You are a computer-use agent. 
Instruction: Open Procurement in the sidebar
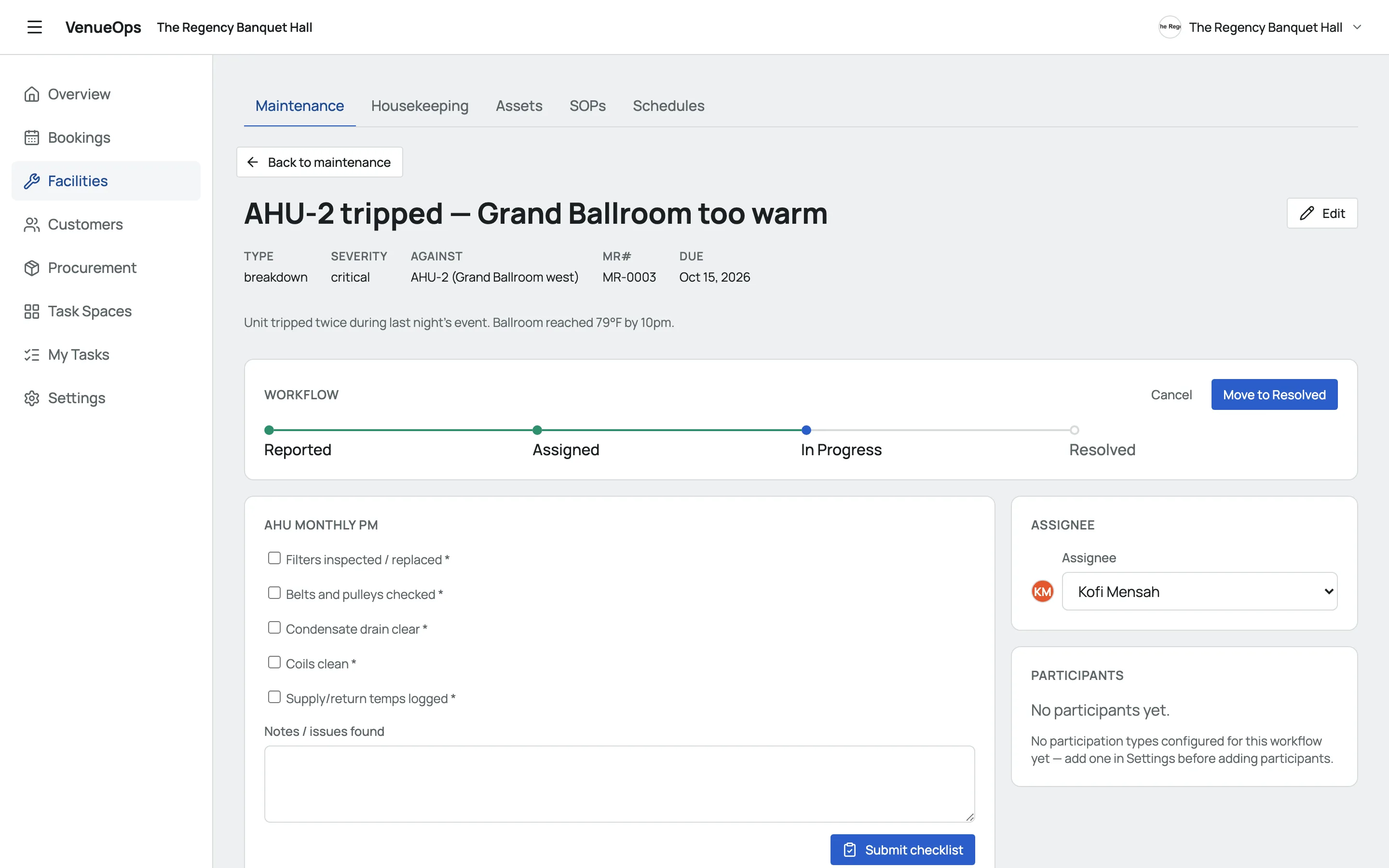(x=106, y=268)
